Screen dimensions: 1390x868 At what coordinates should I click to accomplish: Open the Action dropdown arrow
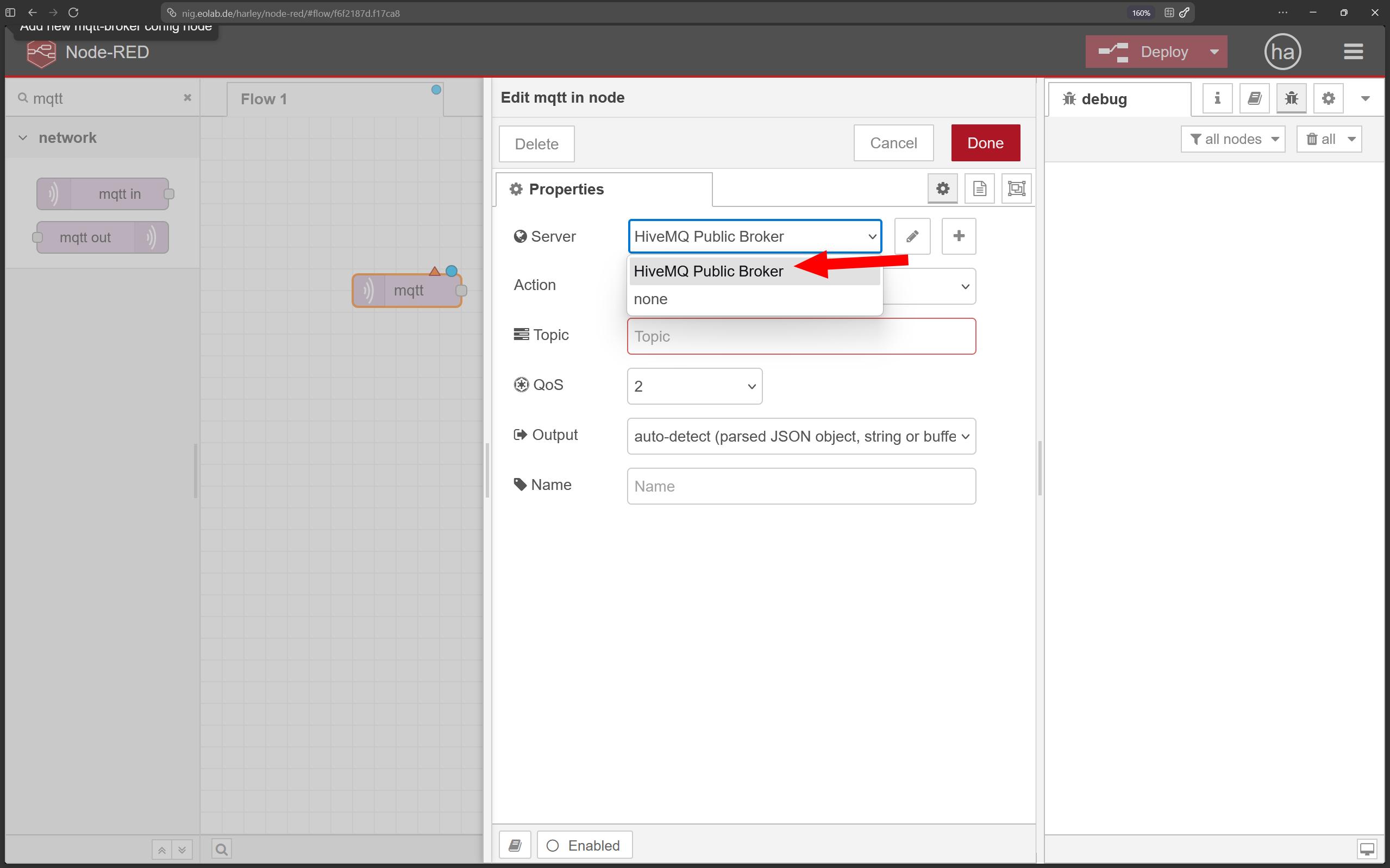[x=965, y=286]
